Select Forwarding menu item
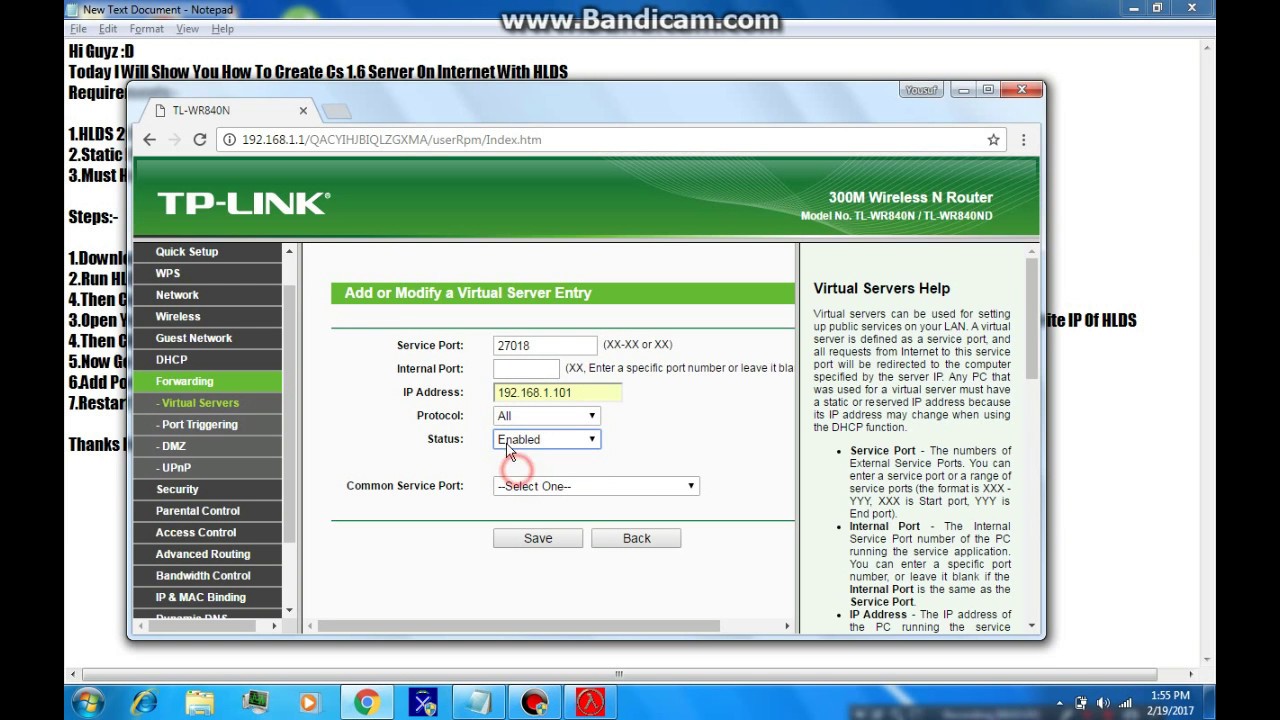The image size is (1280, 720). [x=208, y=381]
